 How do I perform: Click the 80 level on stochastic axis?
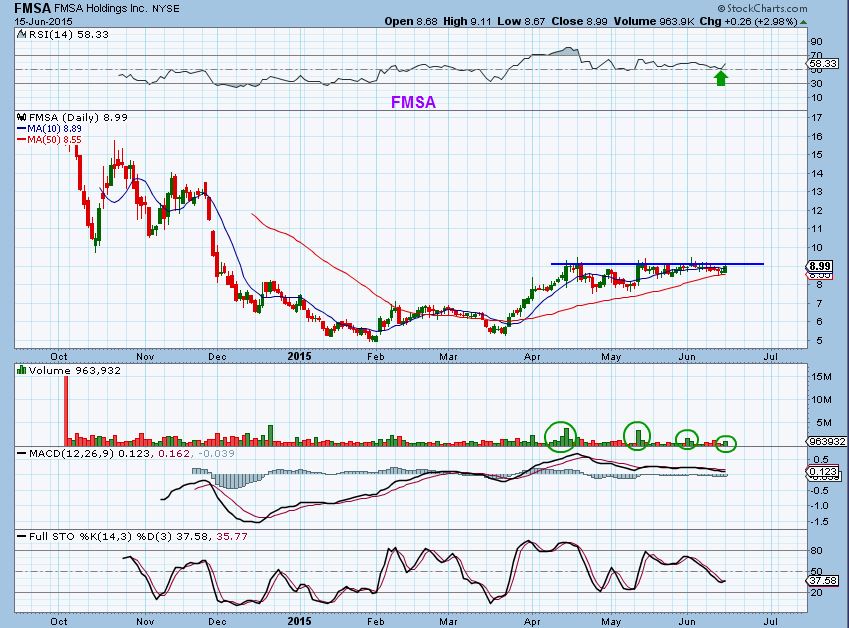(817, 551)
